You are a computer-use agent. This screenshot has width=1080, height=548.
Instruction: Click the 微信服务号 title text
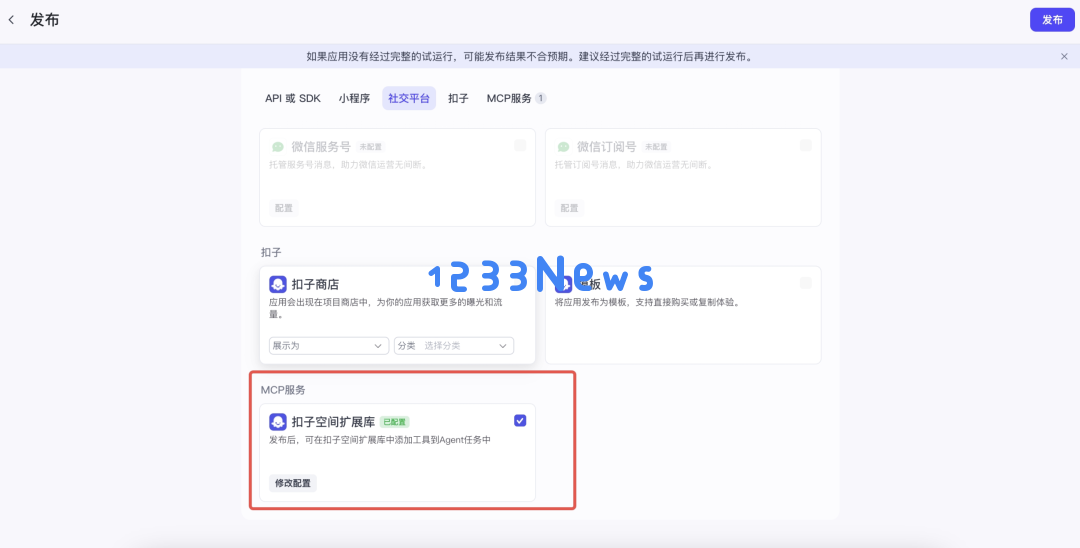point(321,147)
